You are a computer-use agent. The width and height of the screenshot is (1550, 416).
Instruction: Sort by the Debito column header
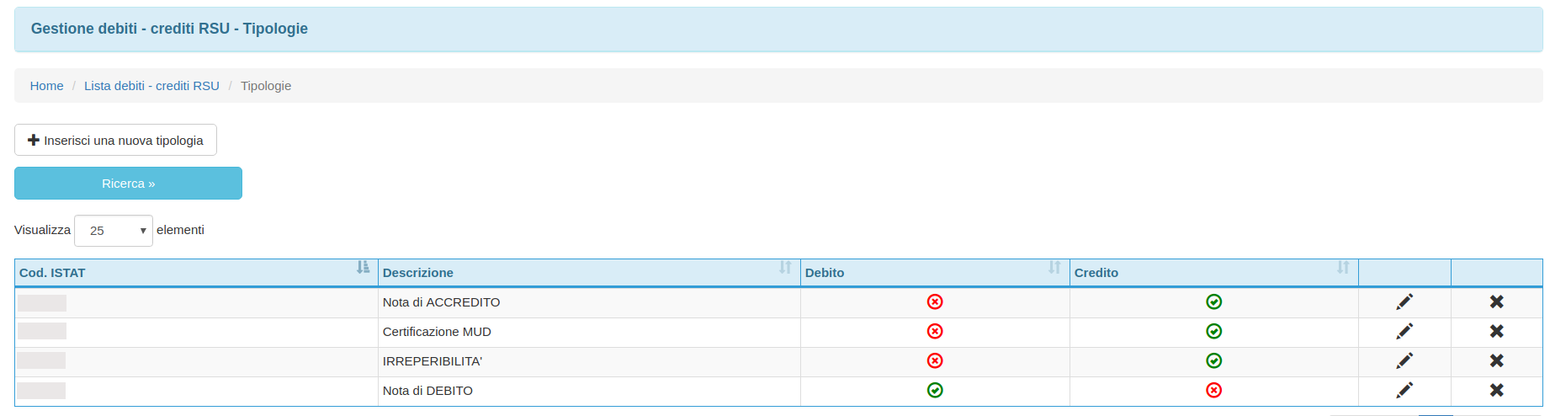[x=934, y=272]
